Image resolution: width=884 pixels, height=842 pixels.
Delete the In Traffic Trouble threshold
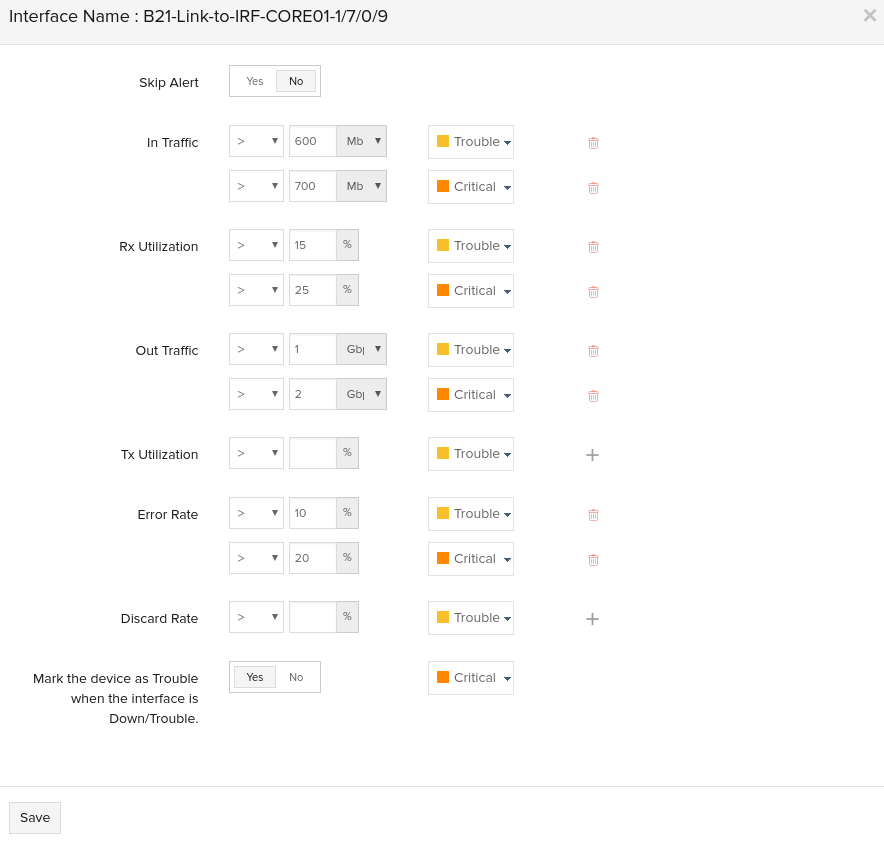point(593,143)
